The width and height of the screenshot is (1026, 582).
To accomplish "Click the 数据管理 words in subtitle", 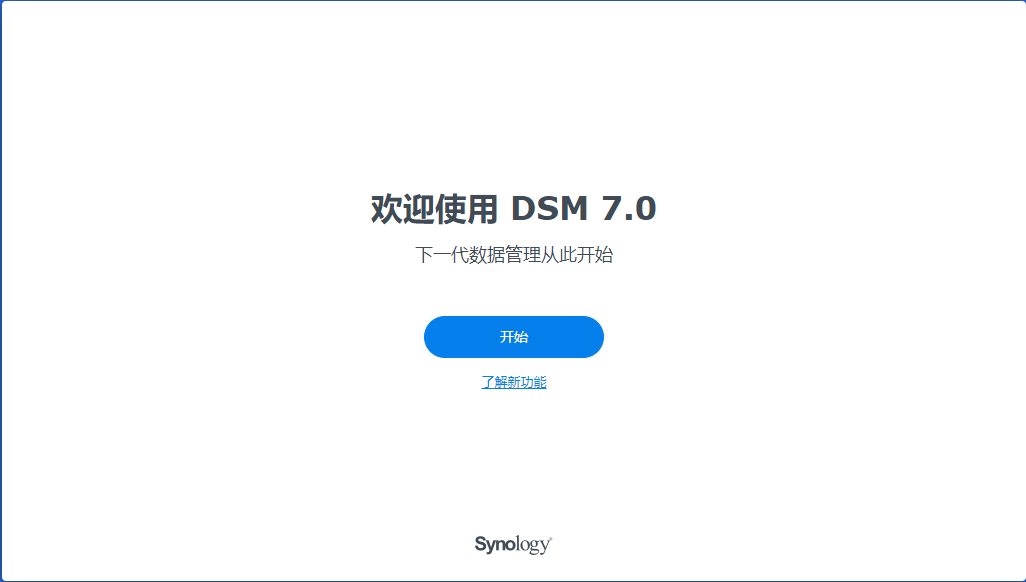I will coord(502,255).
